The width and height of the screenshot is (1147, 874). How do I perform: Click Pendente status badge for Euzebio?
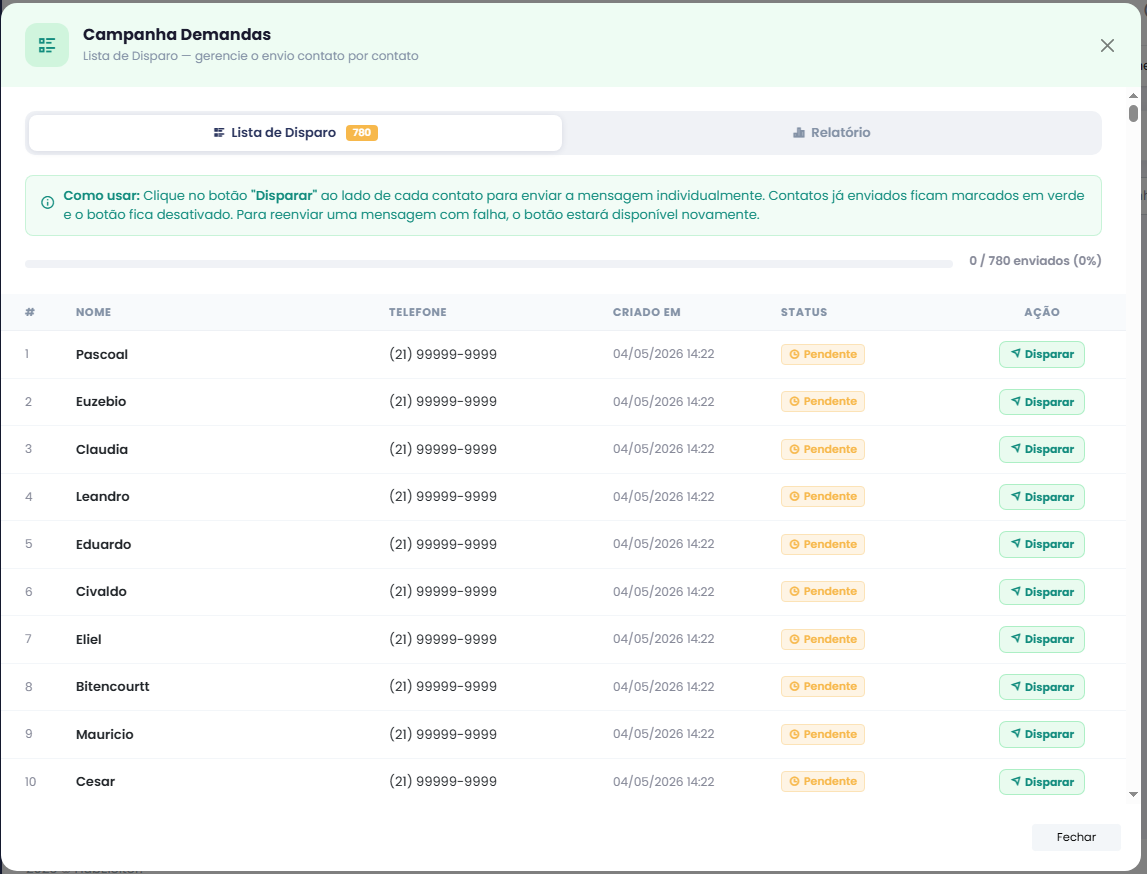point(822,402)
